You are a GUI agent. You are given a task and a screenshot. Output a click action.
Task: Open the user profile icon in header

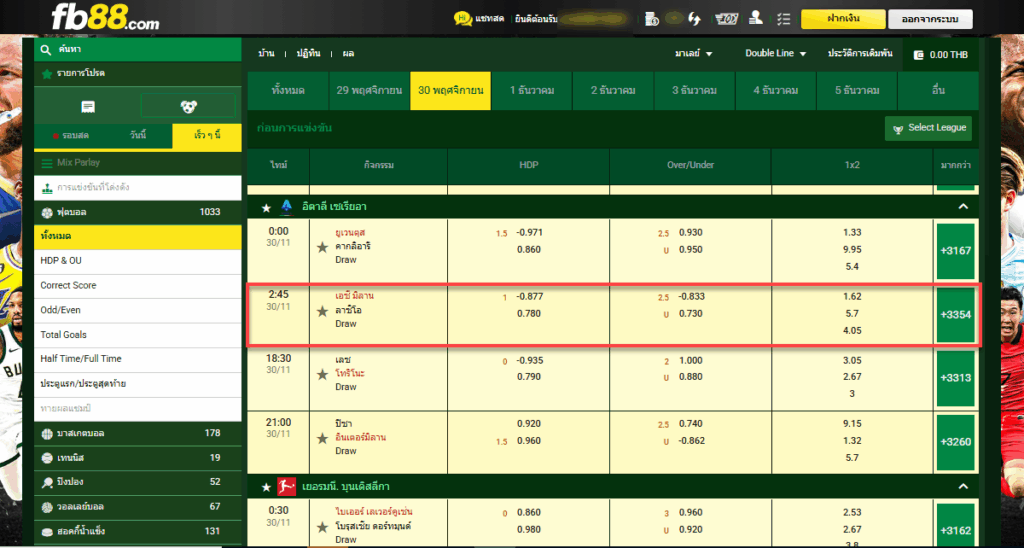pyautogui.click(x=756, y=18)
